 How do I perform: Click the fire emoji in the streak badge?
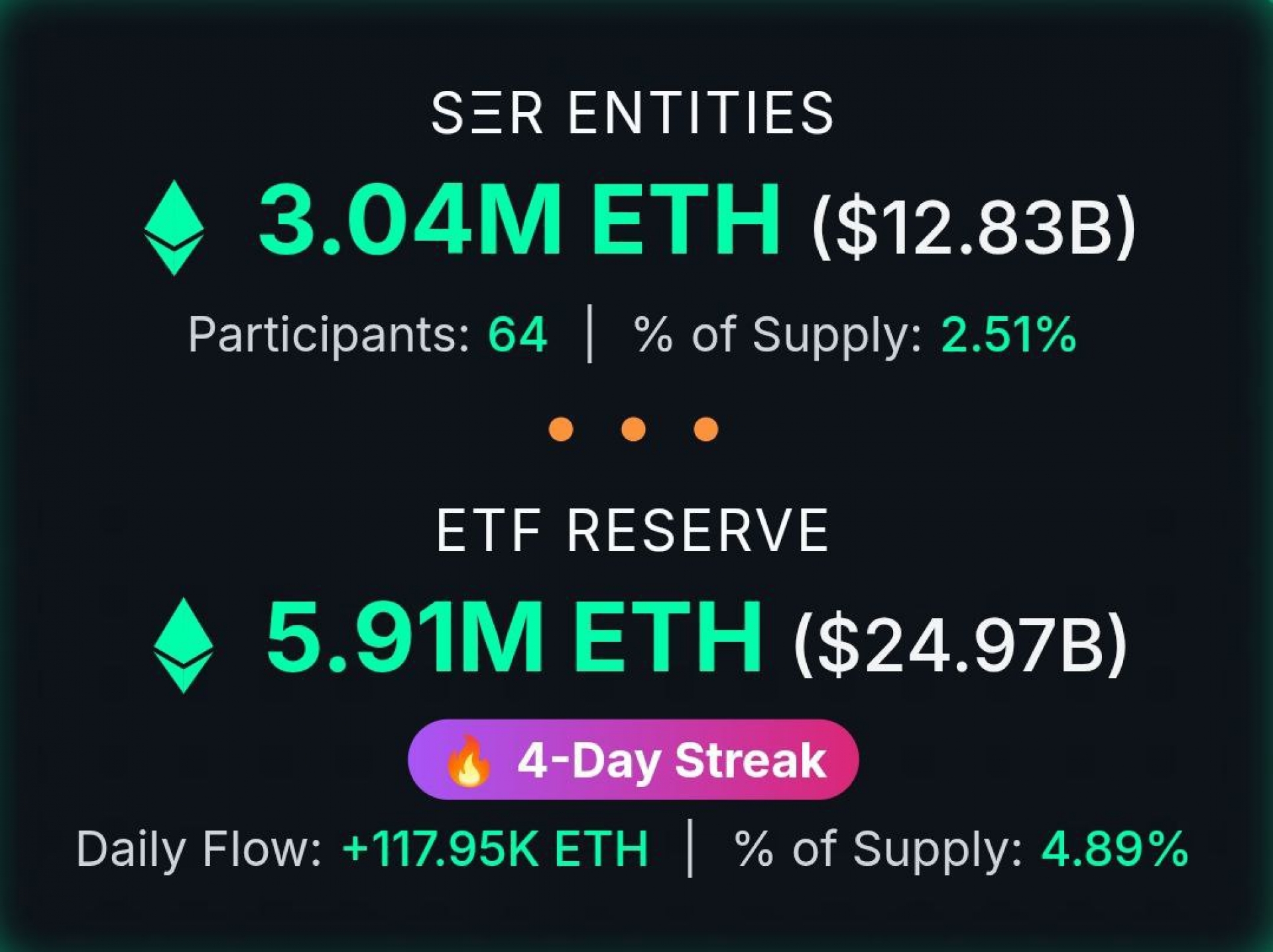coord(468,760)
